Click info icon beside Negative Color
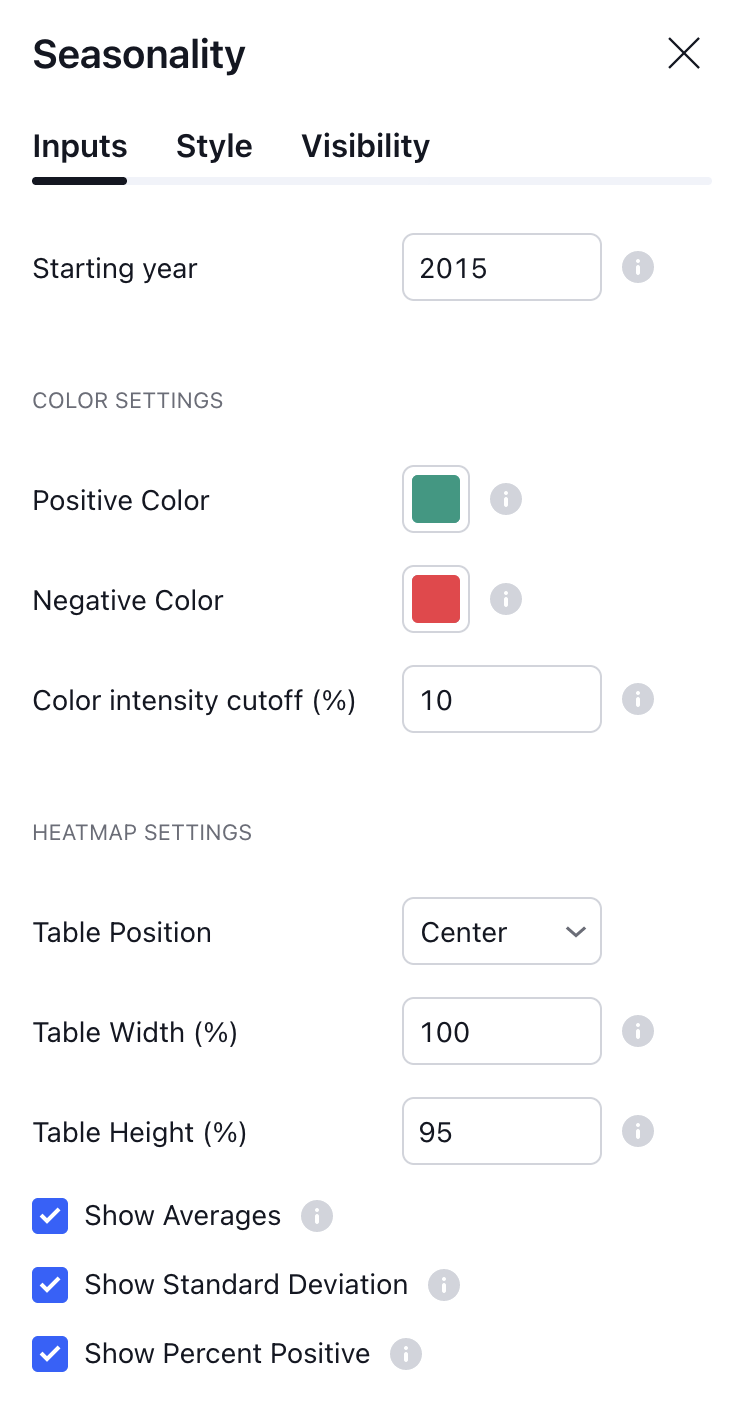Image resolution: width=744 pixels, height=1416 pixels. [506, 599]
